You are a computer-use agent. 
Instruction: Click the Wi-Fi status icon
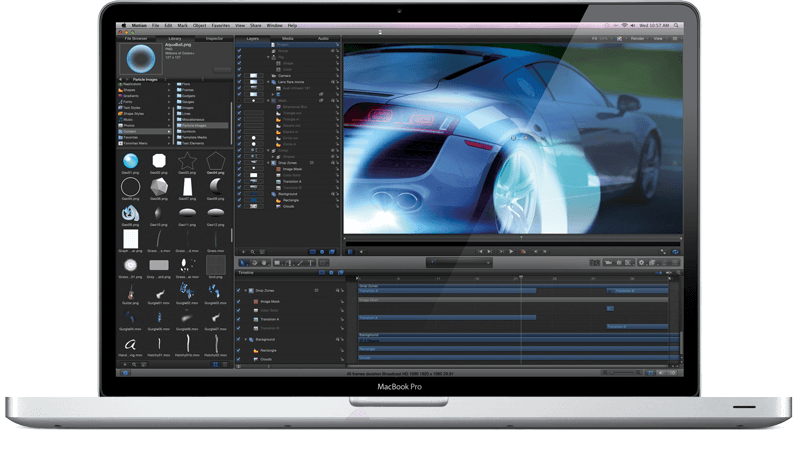point(623,25)
